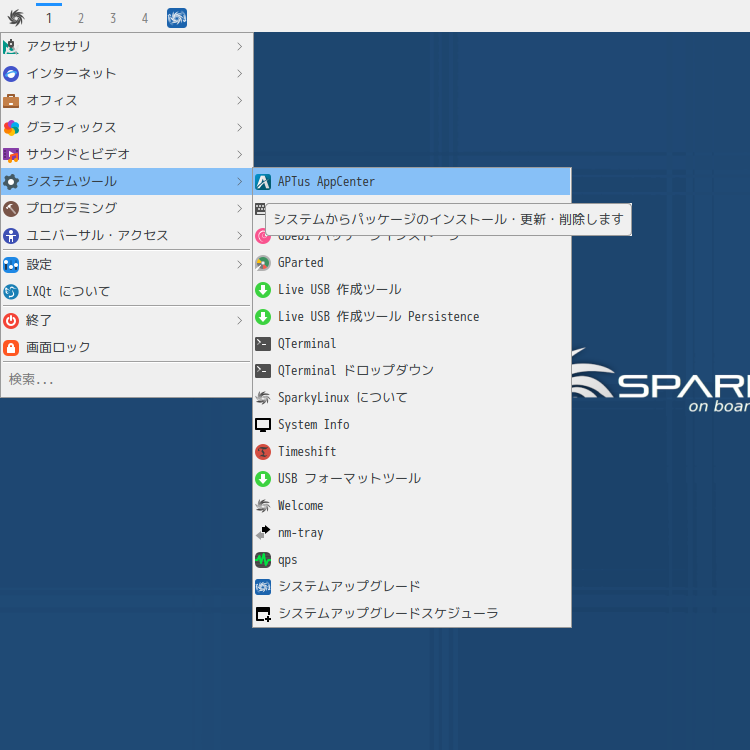
Task: Click the ユニバーサル・アクセス accessibility icon
Action: pos(11,235)
